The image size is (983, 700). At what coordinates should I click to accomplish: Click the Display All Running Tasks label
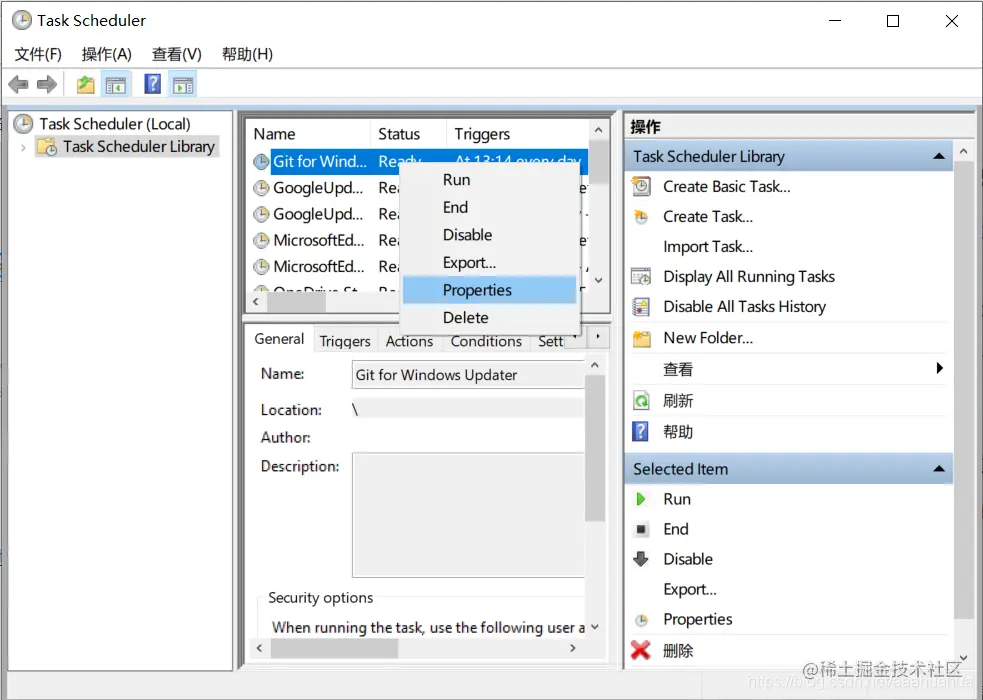point(749,276)
